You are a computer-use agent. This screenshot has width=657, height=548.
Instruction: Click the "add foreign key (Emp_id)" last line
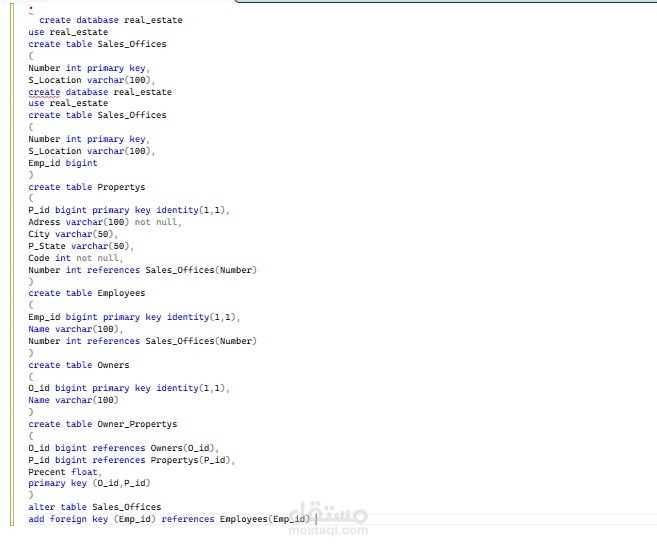pyautogui.click(x=169, y=519)
